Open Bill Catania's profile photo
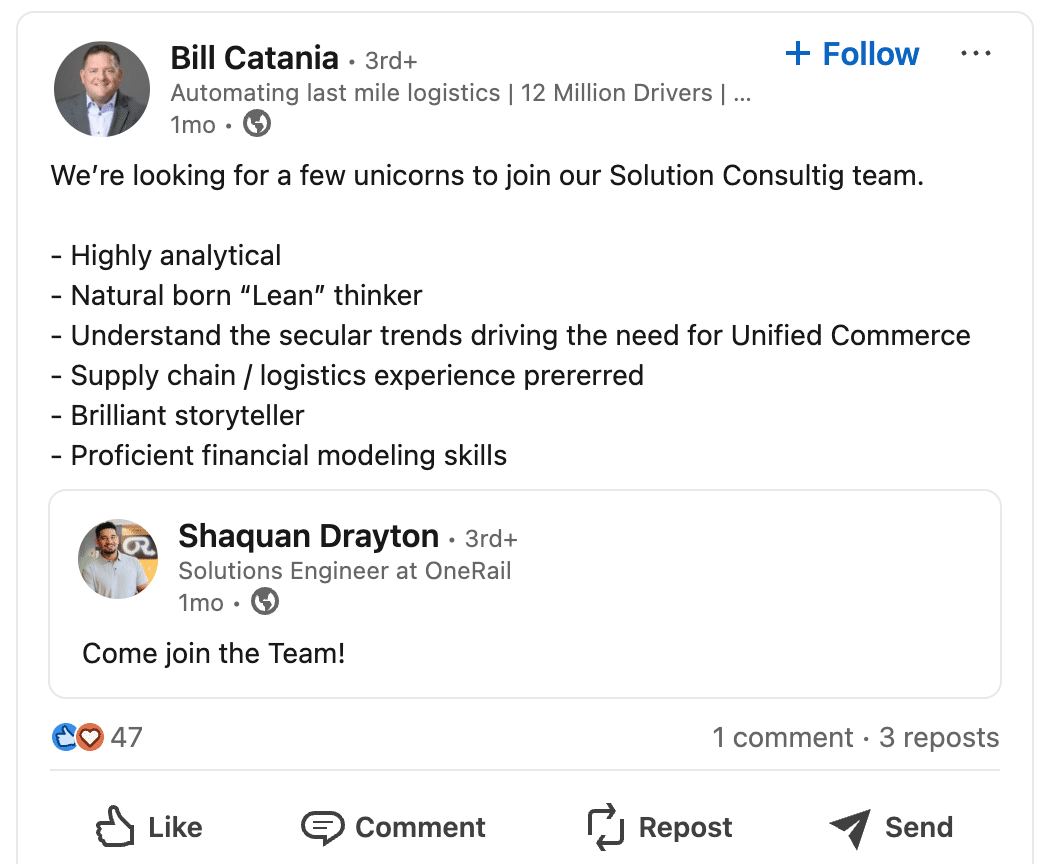 [x=102, y=89]
